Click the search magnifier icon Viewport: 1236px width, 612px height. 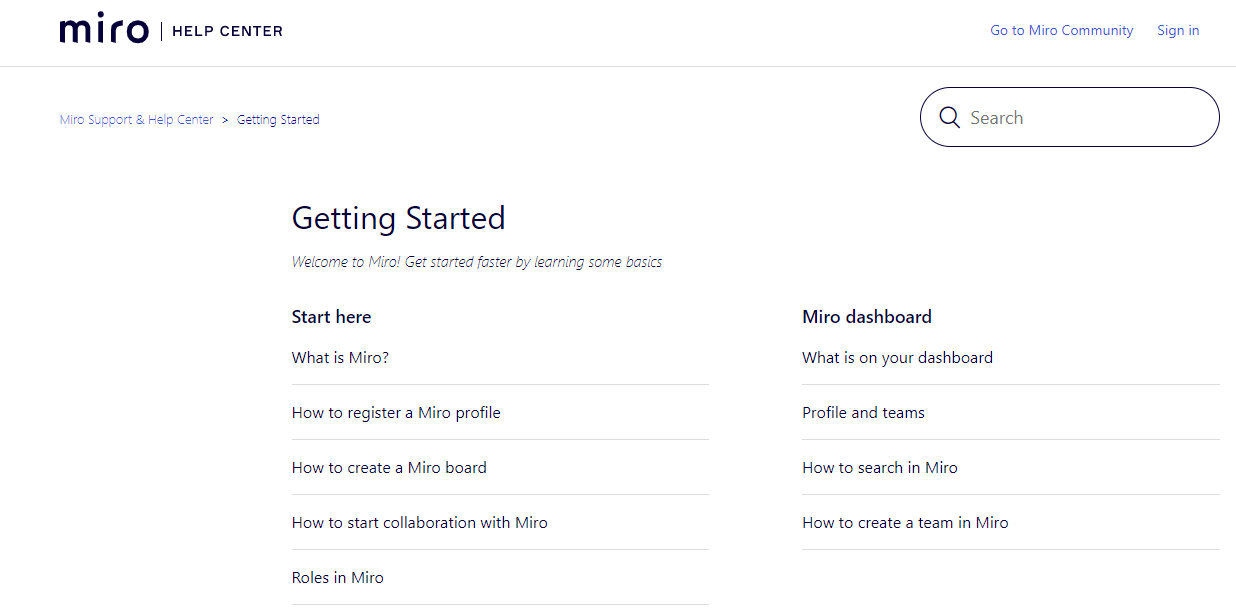tap(950, 118)
